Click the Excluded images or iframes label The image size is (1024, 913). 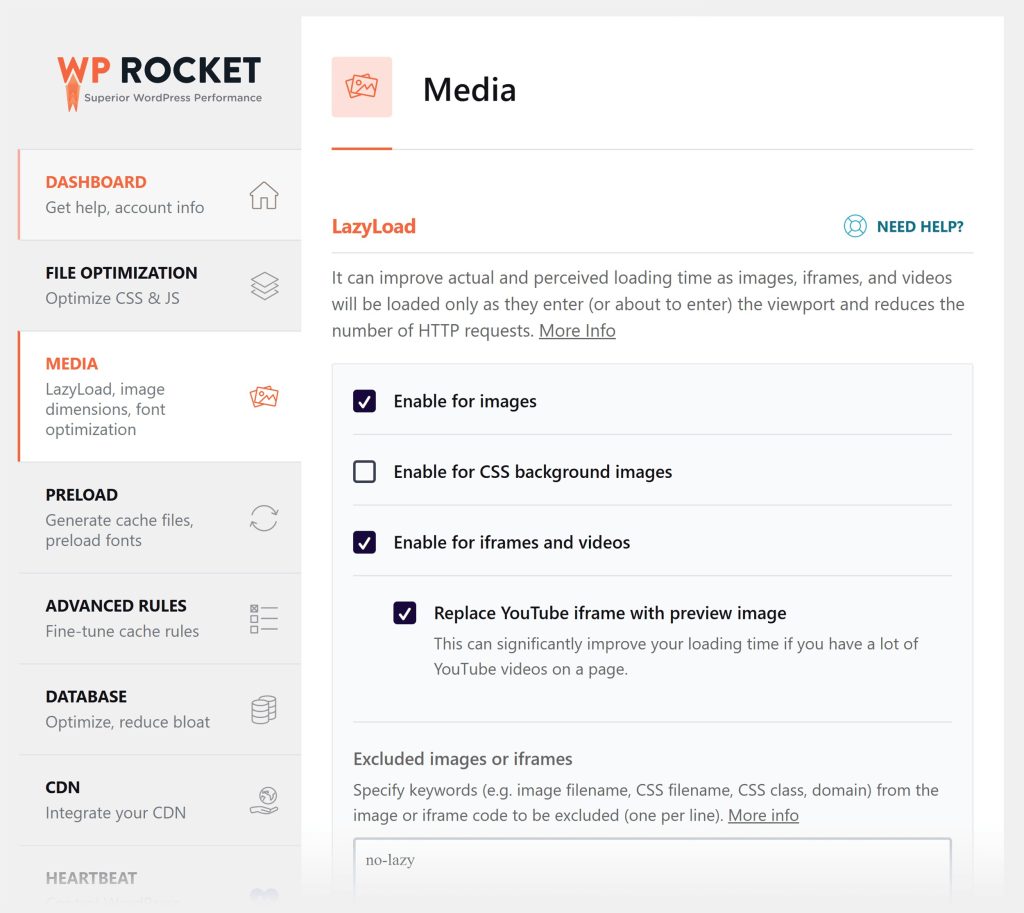click(462, 759)
